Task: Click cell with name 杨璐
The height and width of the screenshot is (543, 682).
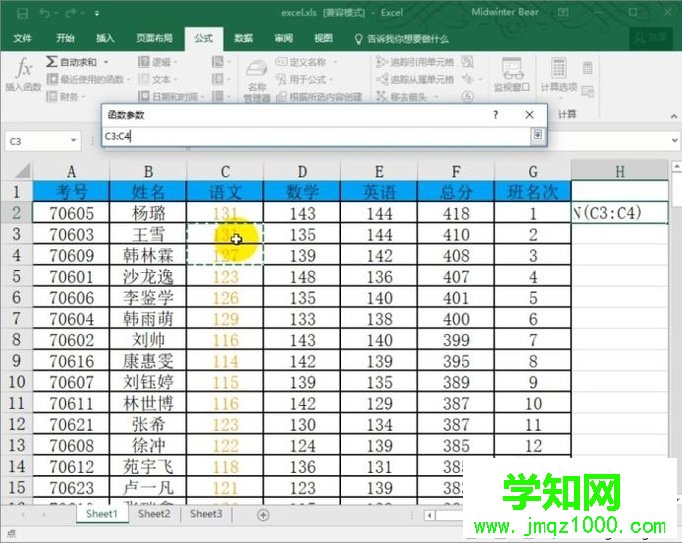Action: pos(148,213)
